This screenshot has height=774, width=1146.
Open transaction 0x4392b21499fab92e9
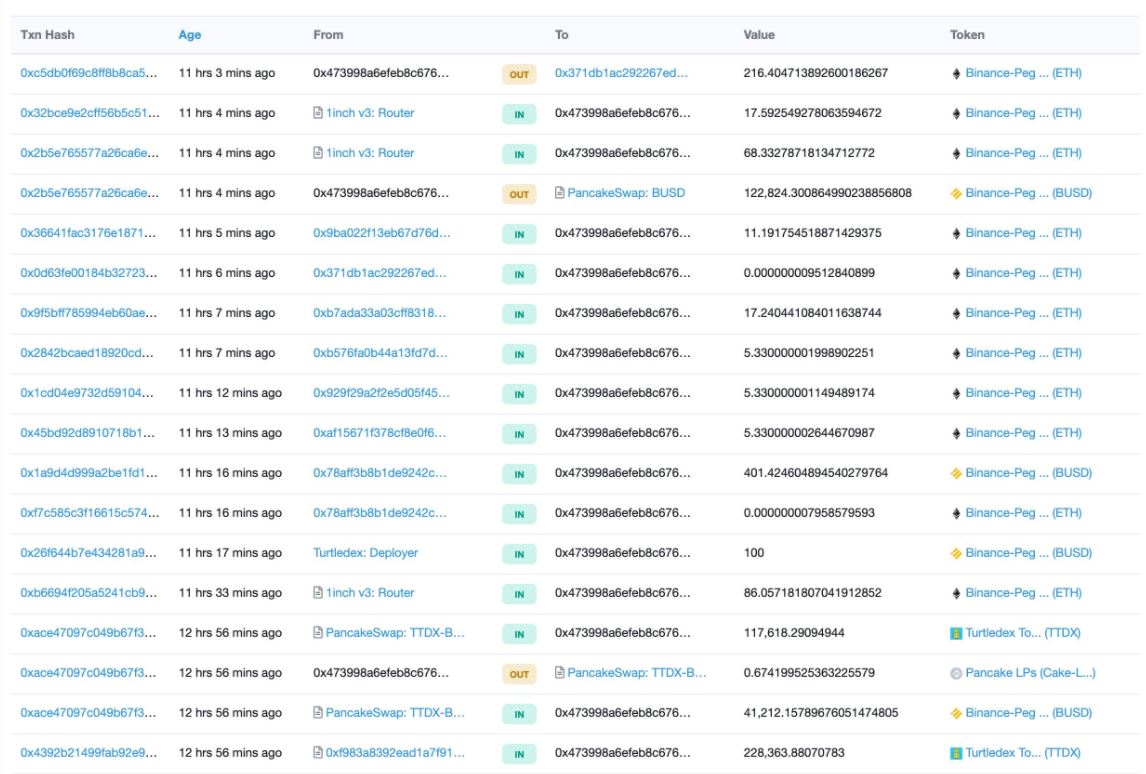[88, 752]
